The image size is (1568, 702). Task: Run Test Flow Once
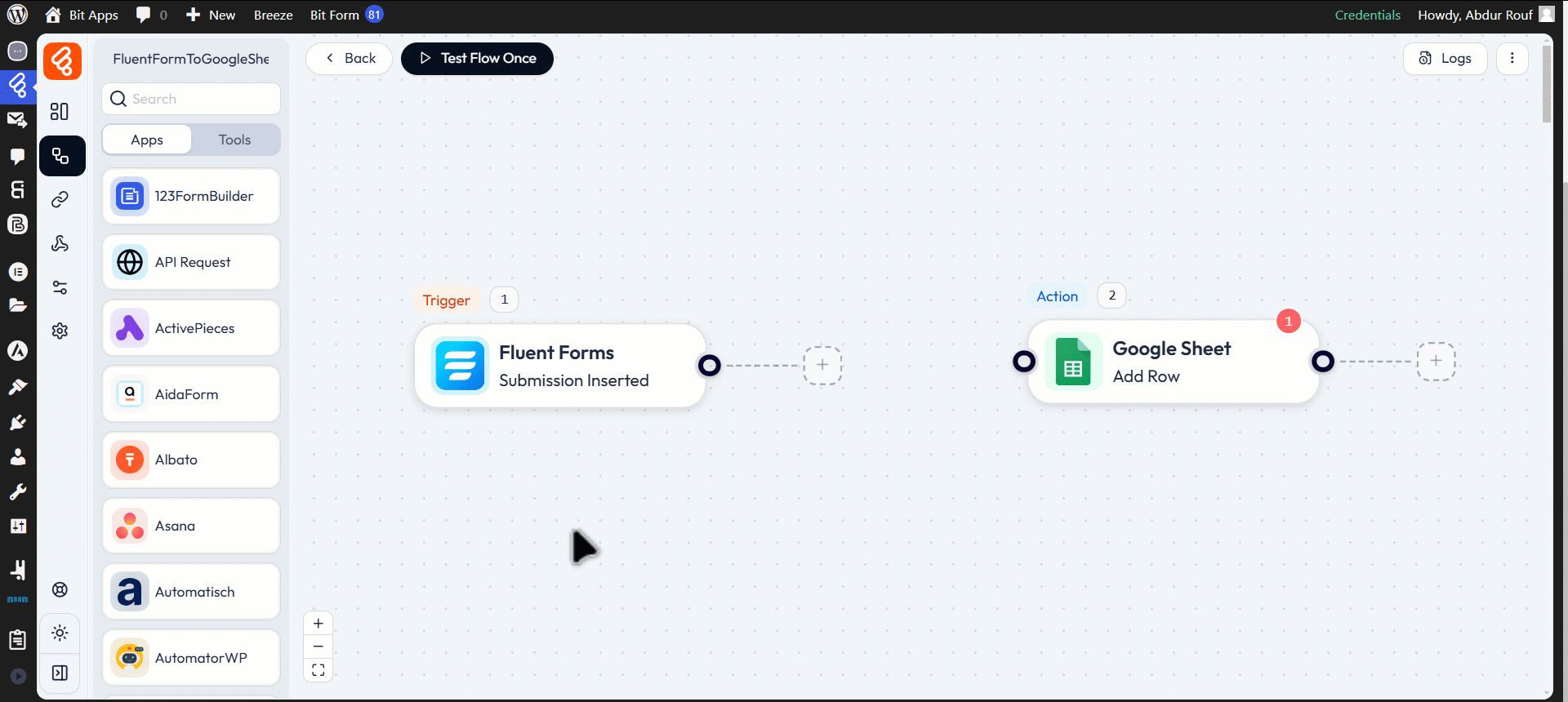477,58
